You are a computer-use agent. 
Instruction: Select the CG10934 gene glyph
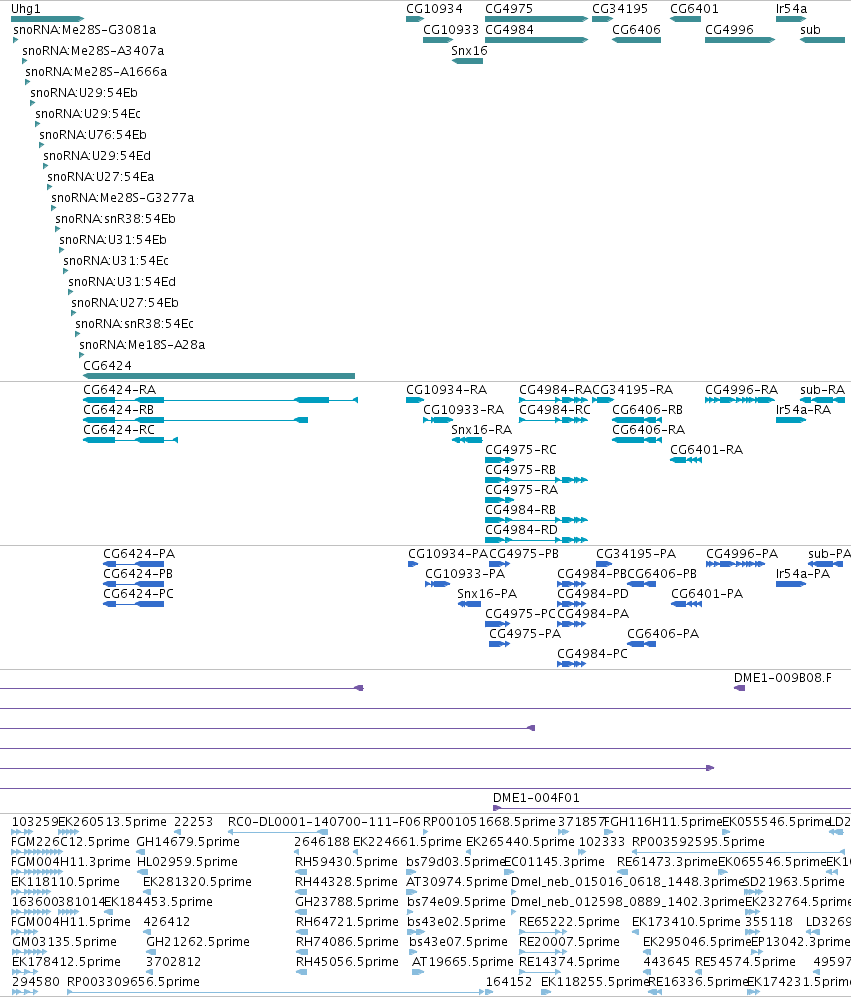click(x=415, y=19)
